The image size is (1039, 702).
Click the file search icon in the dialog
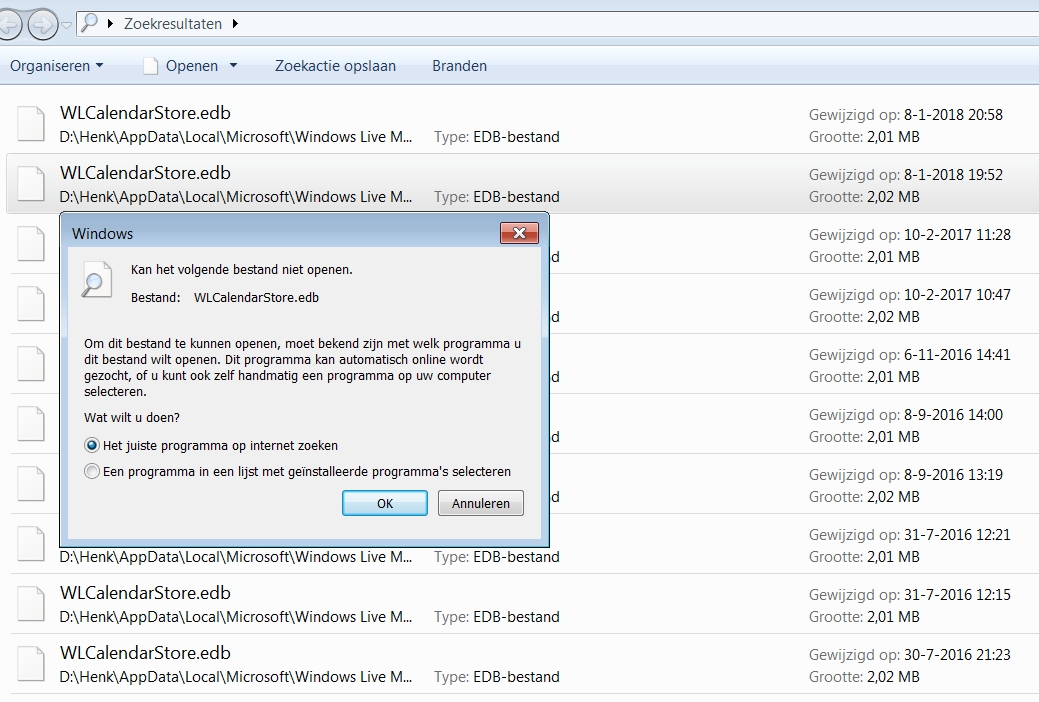pyautogui.click(x=97, y=279)
